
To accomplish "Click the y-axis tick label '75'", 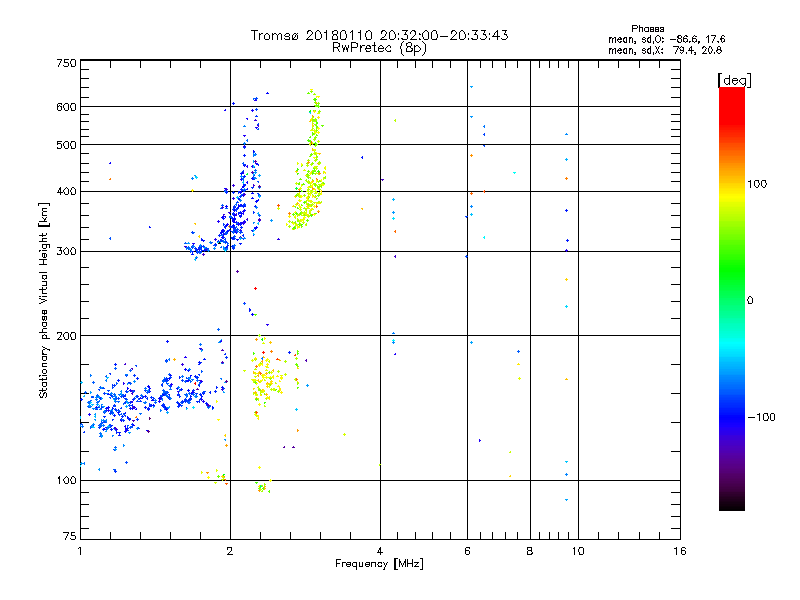I will tap(70, 536).
